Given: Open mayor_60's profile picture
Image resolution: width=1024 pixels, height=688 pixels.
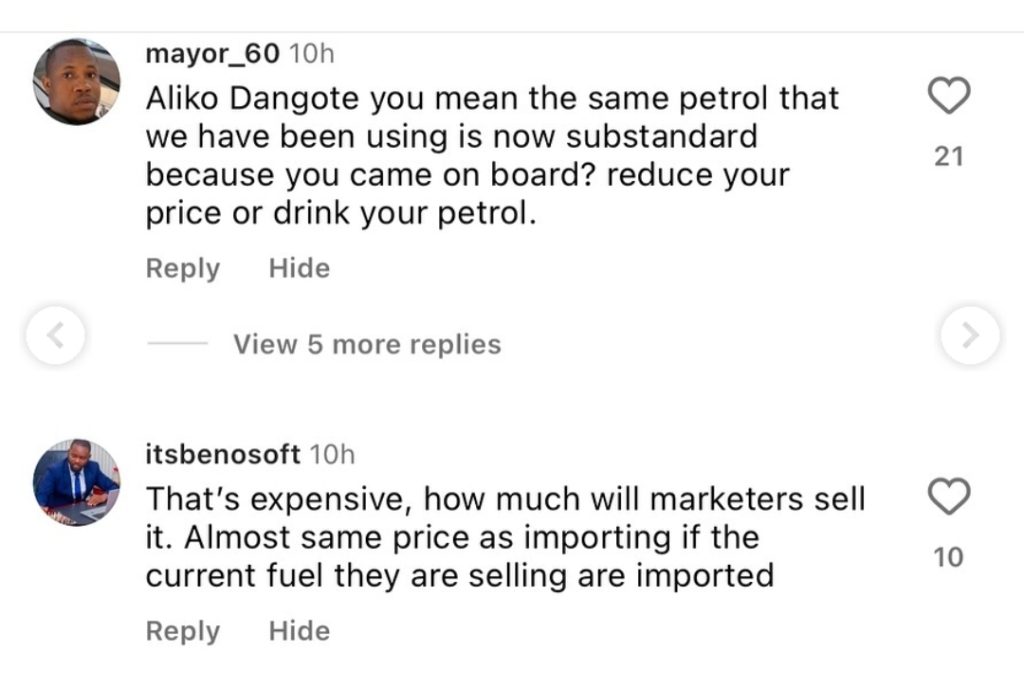Looking at the screenshot, I should (76, 81).
